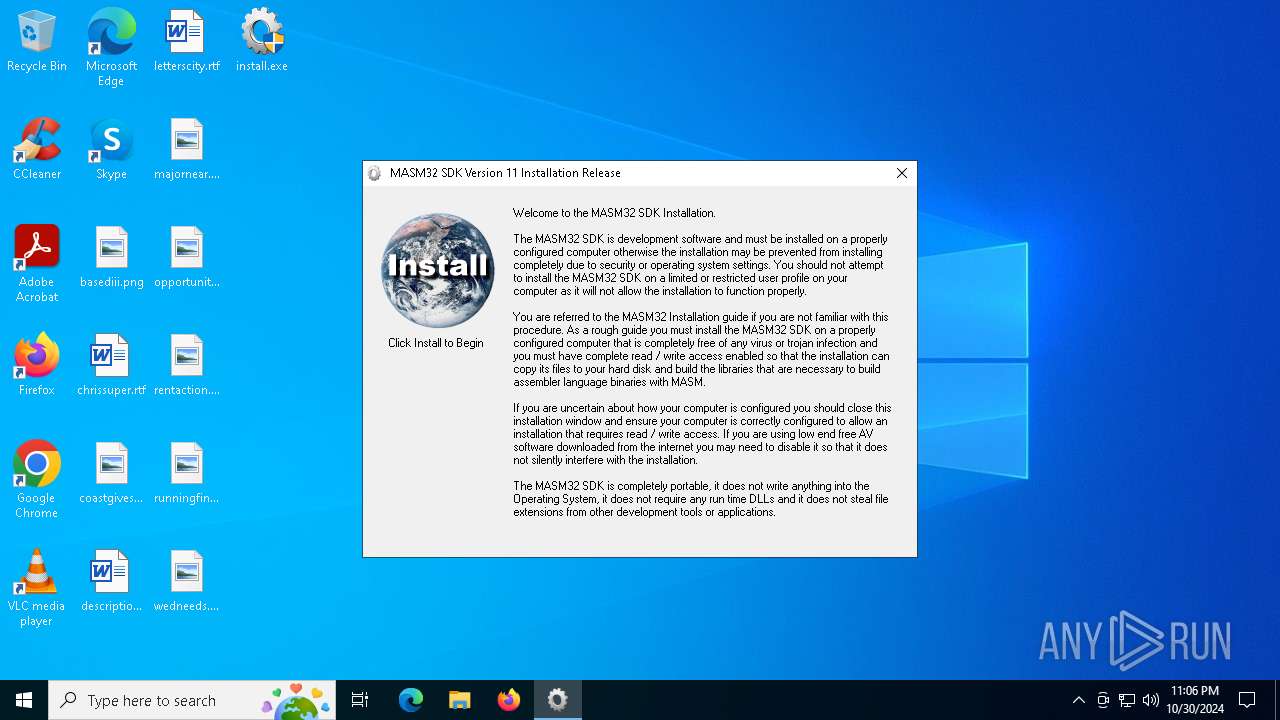Select the runningfin... image file on desktop
1280x720 pixels.
186,473
